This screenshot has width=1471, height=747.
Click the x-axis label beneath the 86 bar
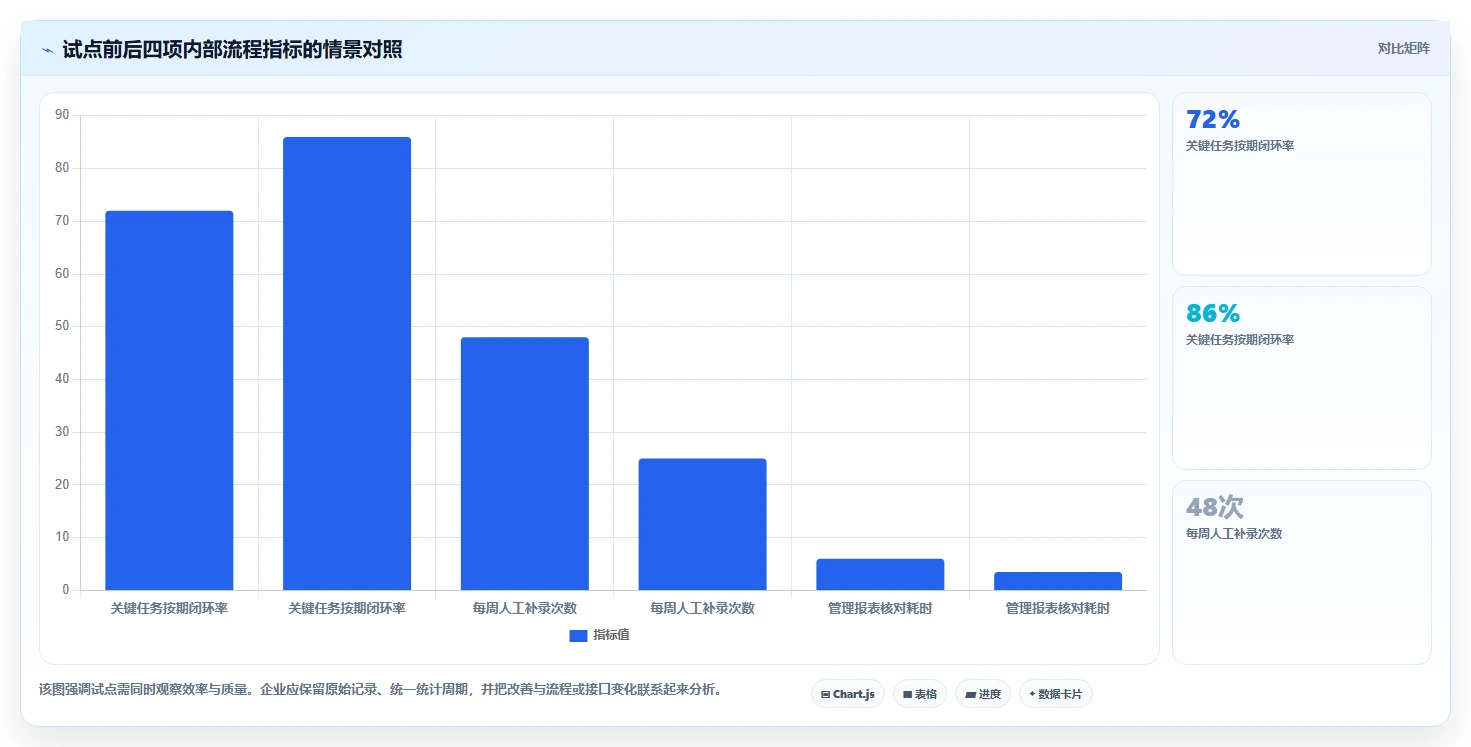pyautogui.click(x=347, y=608)
